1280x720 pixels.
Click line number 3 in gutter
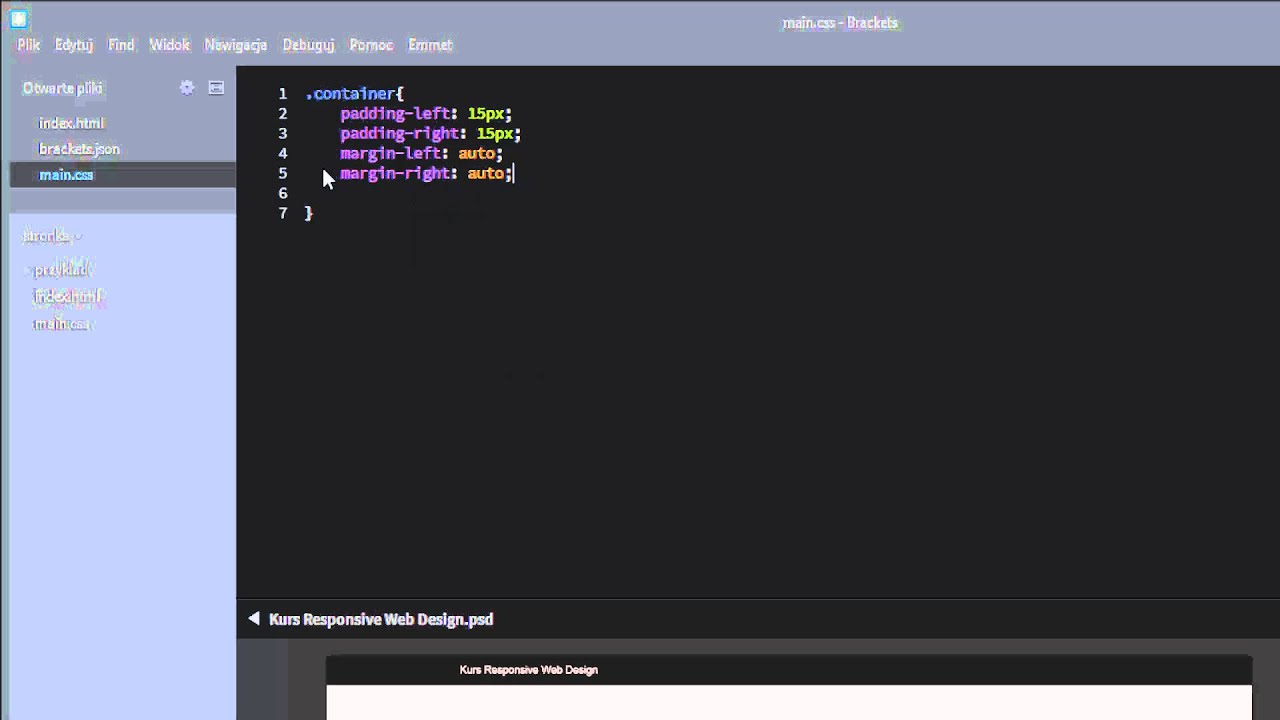[283, 133]
